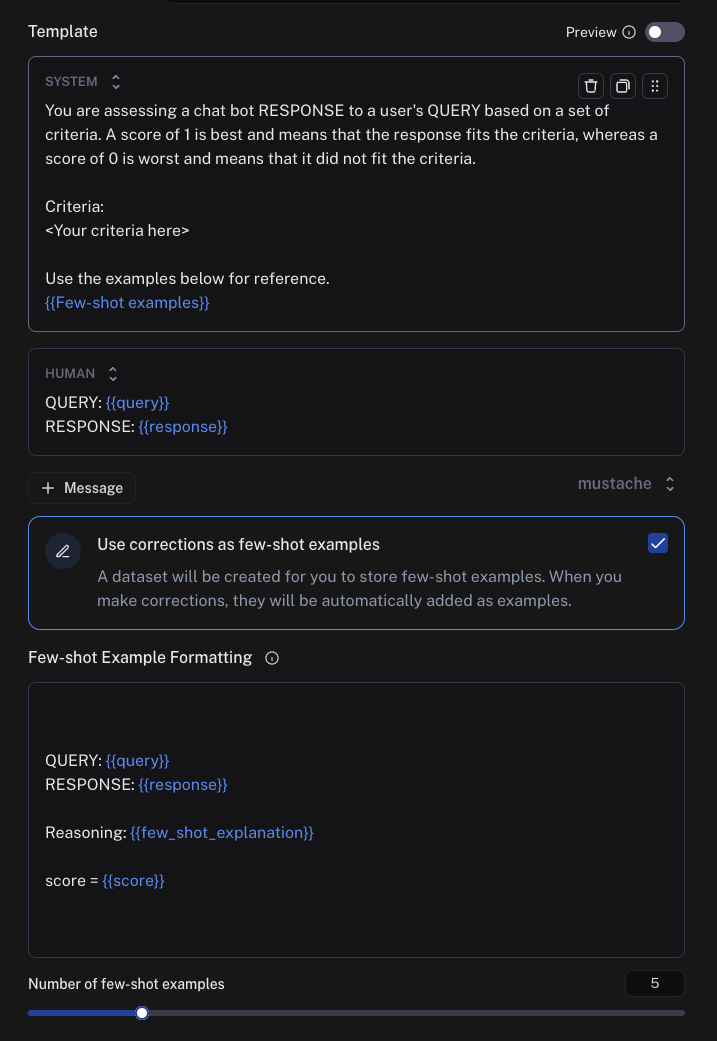
Task: Enable the Preview toggle
Action: (665, 32)
